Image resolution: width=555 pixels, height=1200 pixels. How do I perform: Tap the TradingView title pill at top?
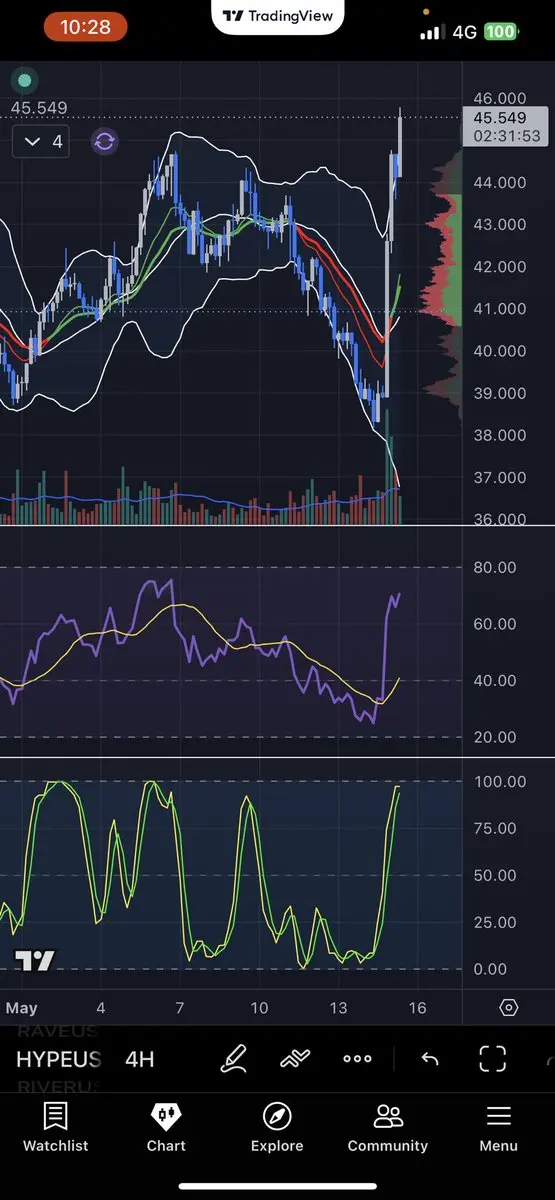tap(278, 16)
